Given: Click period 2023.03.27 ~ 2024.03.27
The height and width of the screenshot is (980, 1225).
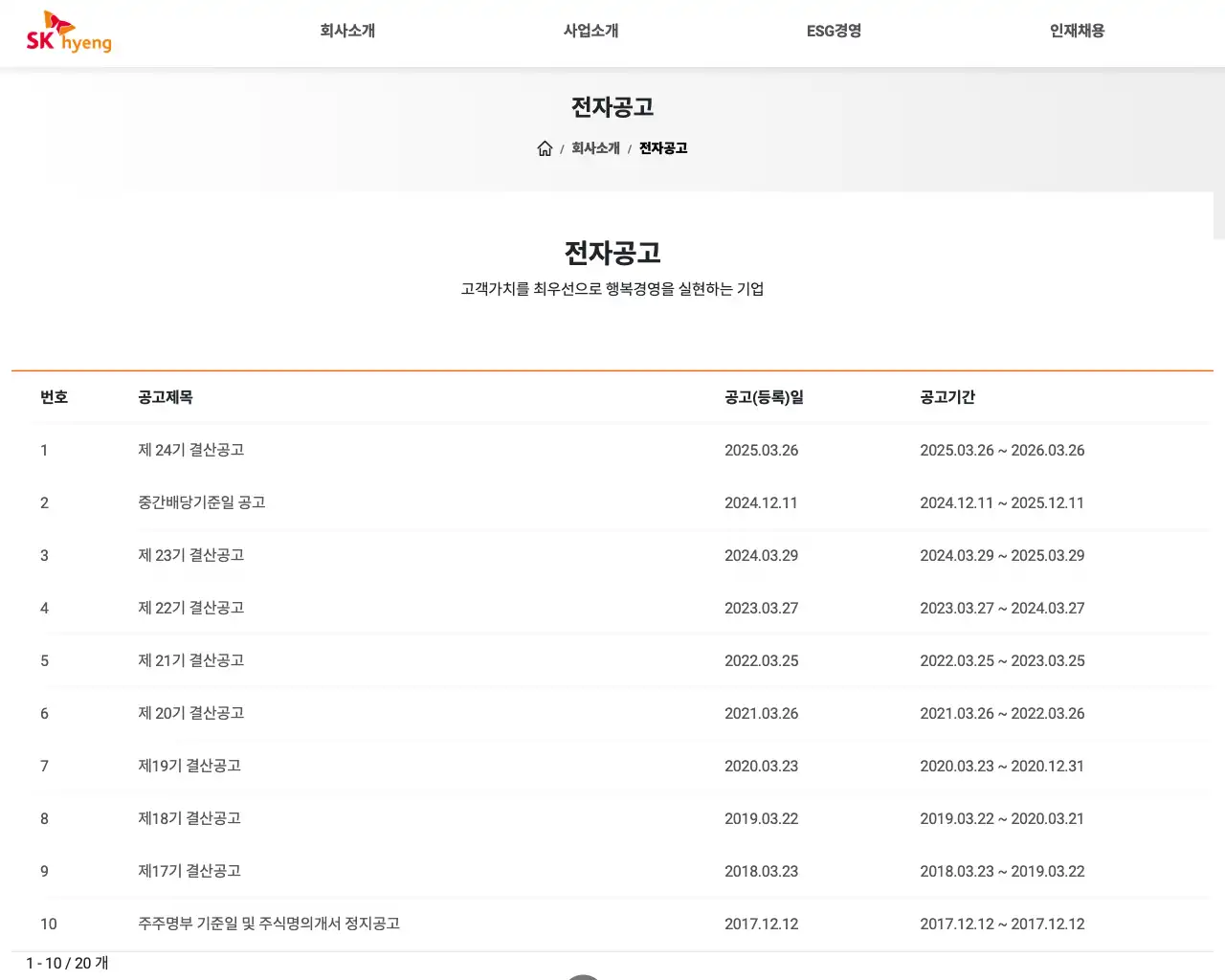Looking at the screenshot, I should 1002,608.
